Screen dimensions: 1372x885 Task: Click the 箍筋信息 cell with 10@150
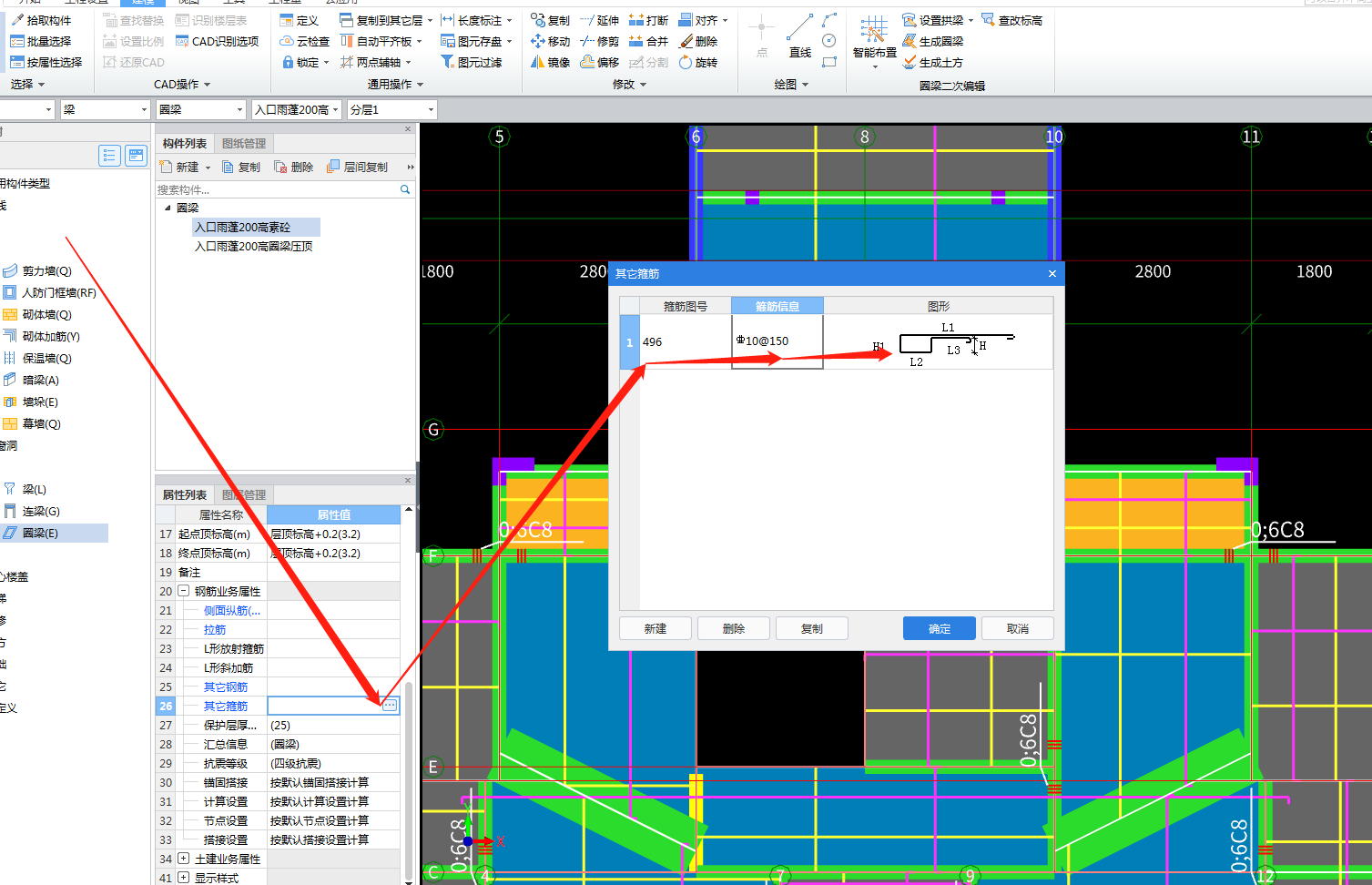[777, 341]
